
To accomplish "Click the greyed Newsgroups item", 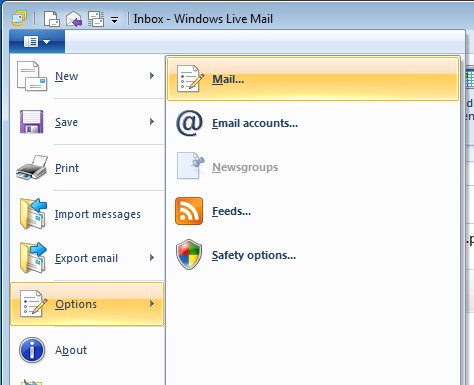I will point(313,167).
